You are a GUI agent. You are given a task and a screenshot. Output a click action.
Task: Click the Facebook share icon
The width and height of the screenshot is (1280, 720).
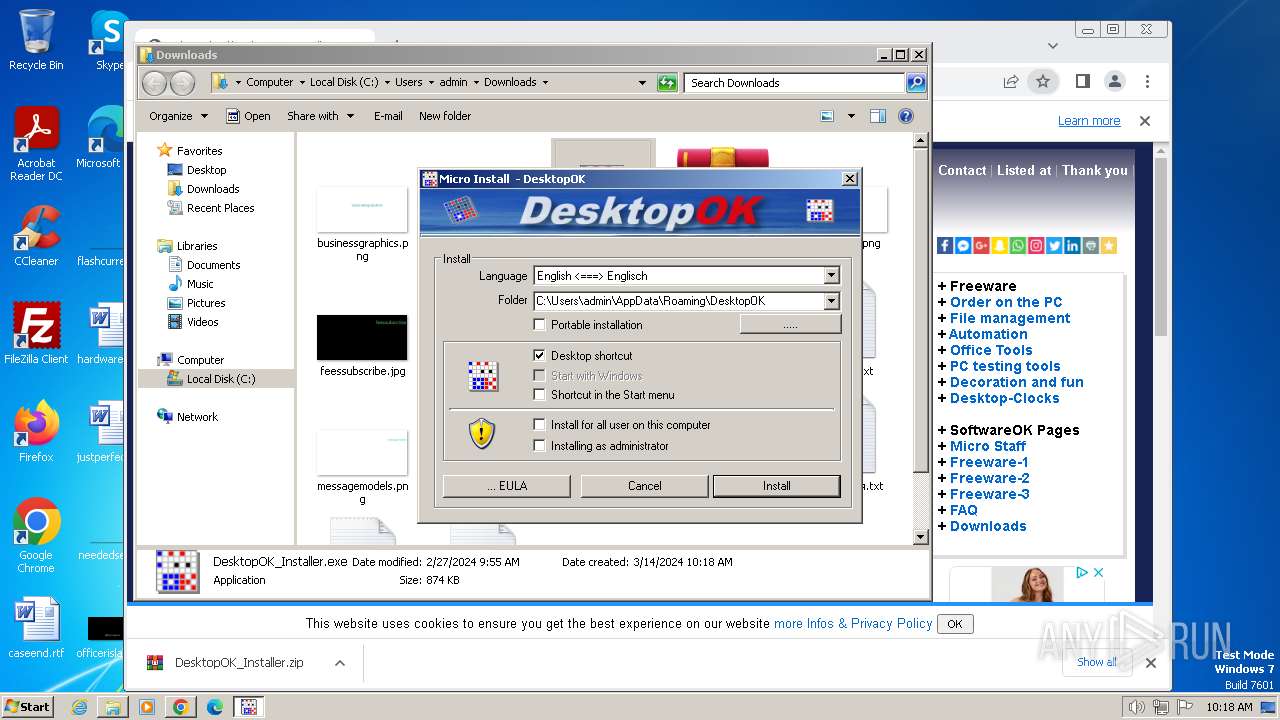pos(945,245)
